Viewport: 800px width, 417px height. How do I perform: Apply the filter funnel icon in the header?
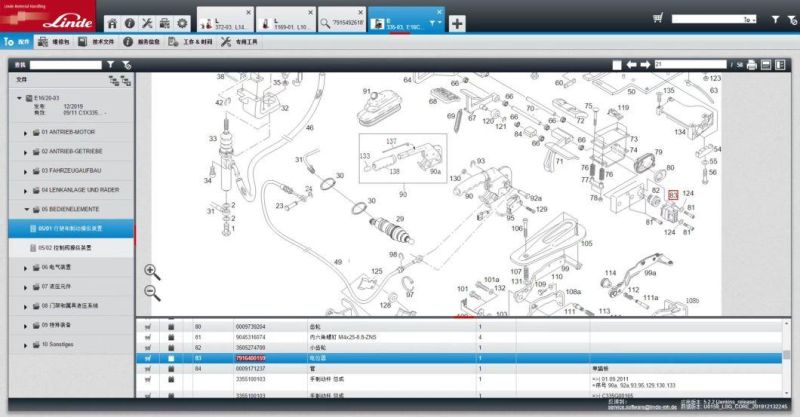click(x=775, y=19)
